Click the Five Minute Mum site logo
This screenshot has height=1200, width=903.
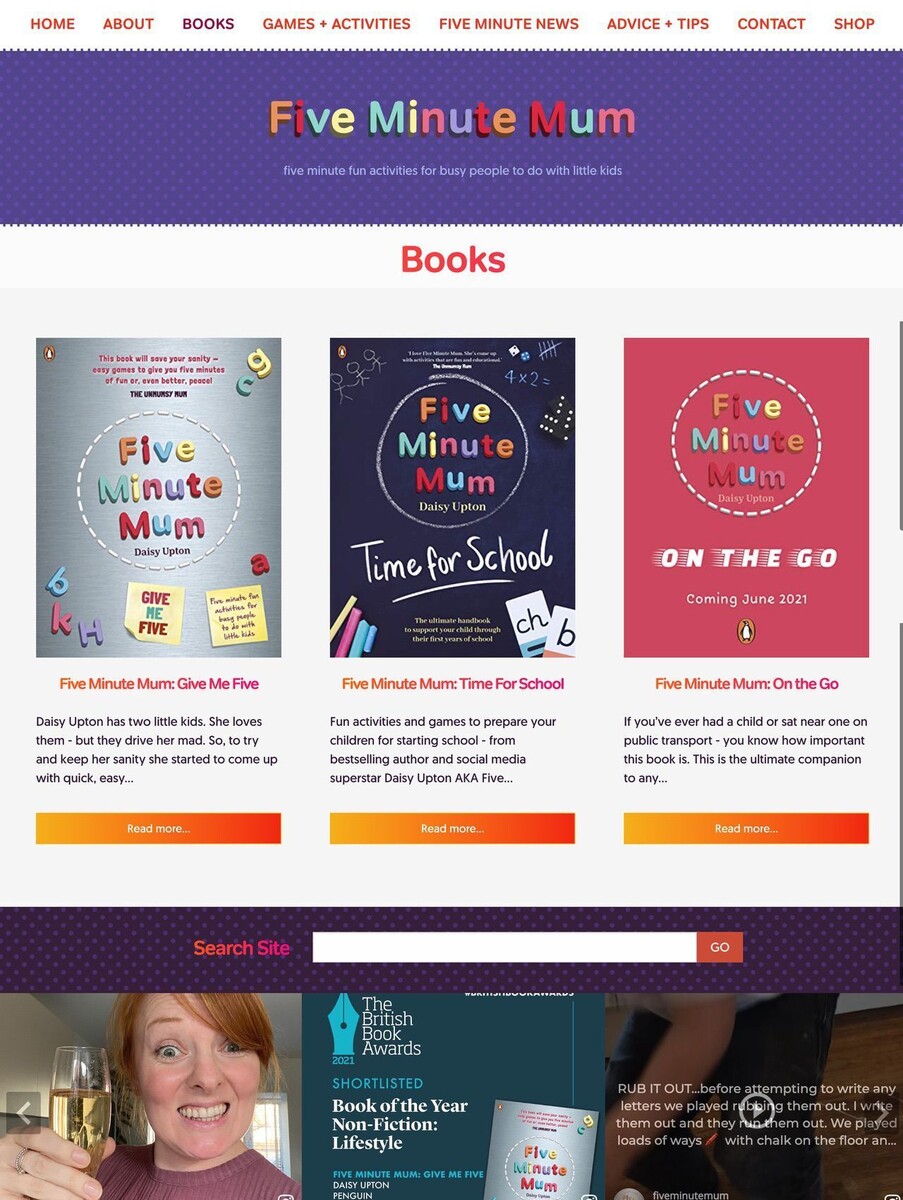pyautogui.click(x=452, y=118)
